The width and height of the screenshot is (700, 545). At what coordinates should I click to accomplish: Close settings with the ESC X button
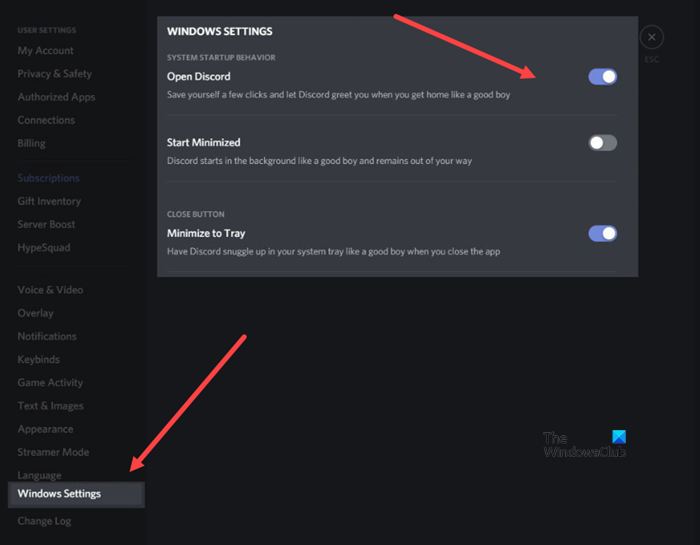pos(651,38)
